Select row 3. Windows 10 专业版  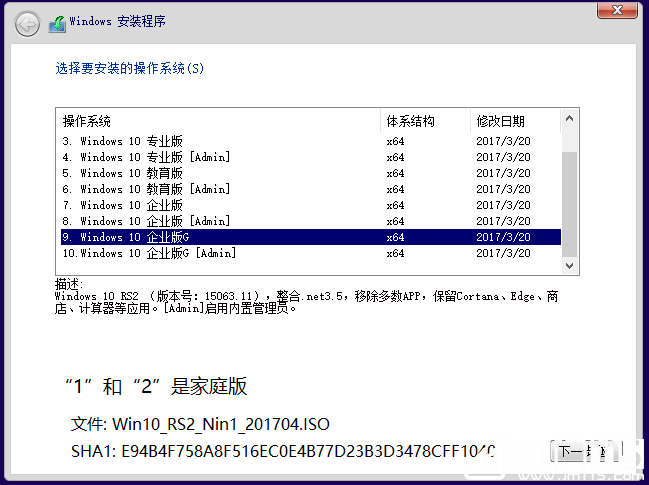click(311, 141)
